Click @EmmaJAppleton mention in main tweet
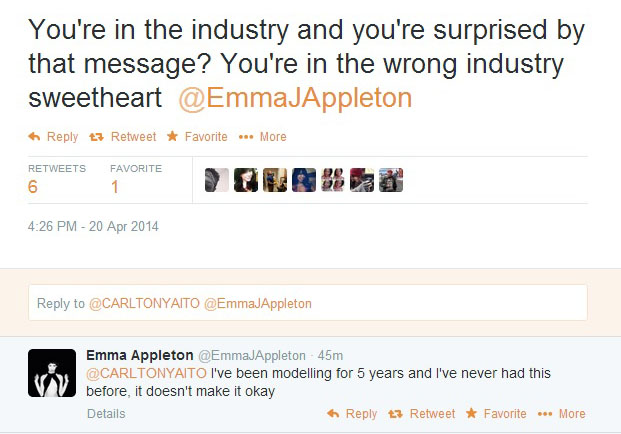The width and height of the screenshot is (621, 434). (295, 98)
